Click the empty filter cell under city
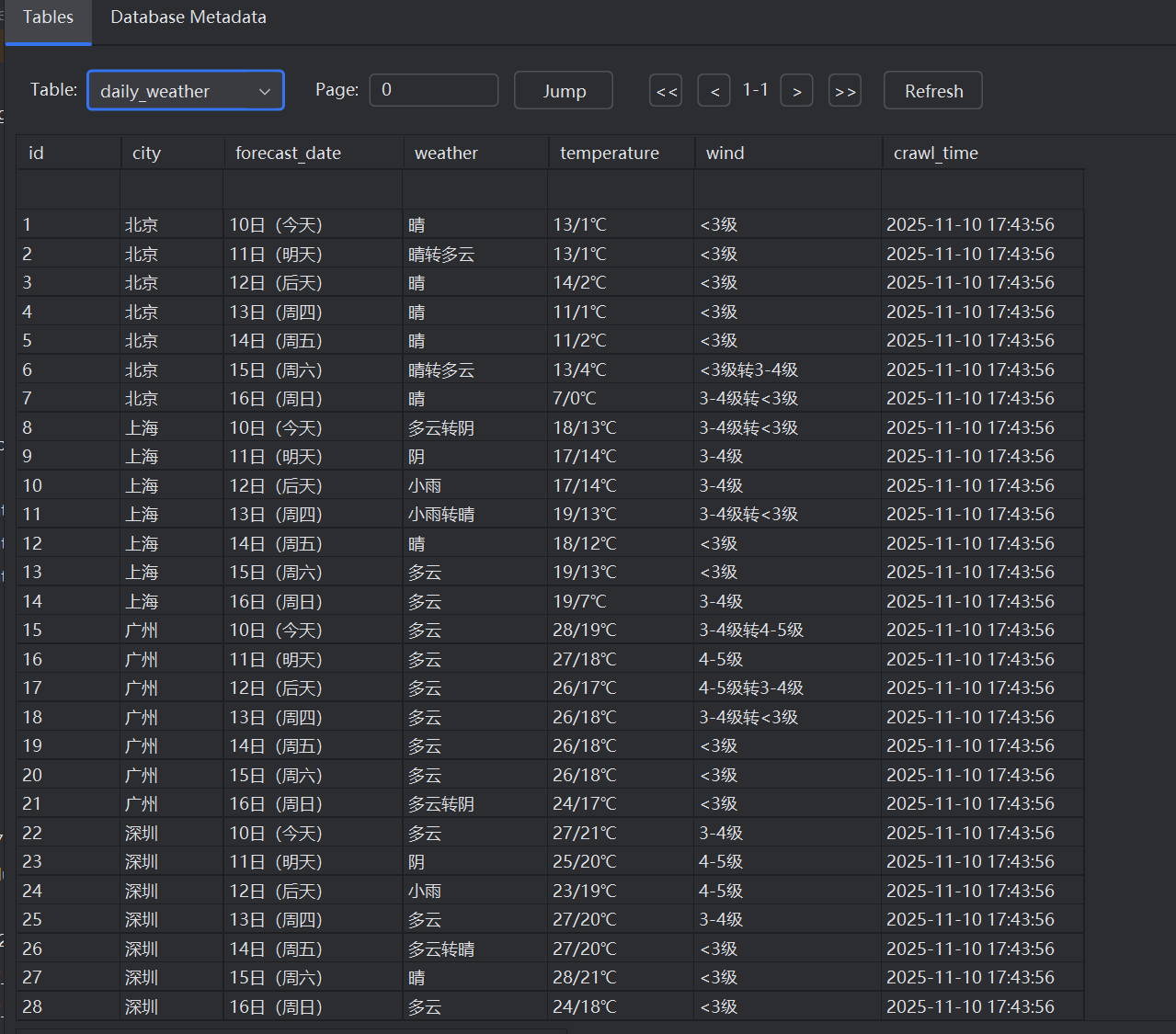The image size is (1176, 1034). pyautogui.click(x=172, y=189)
